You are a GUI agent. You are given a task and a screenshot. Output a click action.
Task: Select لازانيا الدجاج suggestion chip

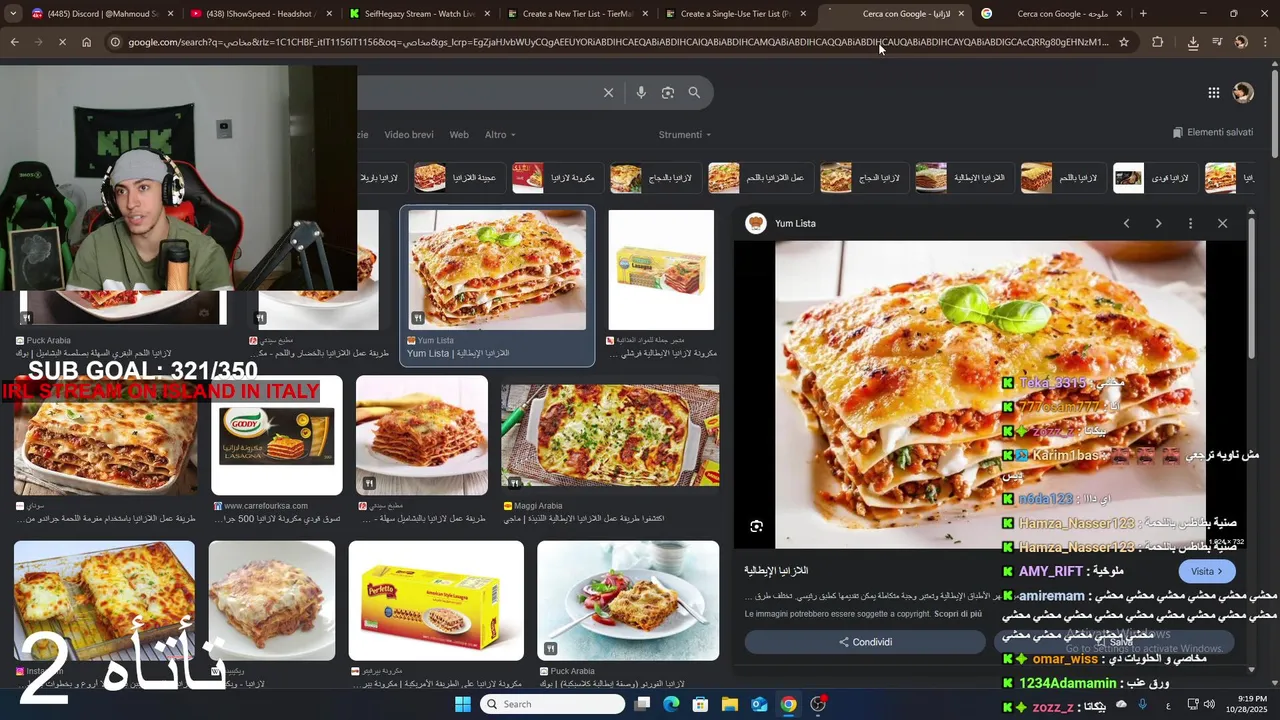(x=863, y=178)
